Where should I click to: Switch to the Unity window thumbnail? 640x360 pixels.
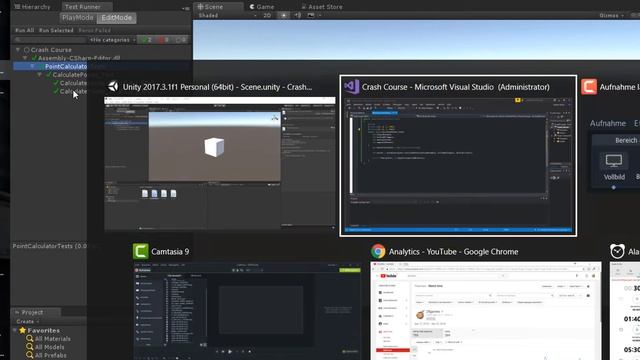(220, 164)
